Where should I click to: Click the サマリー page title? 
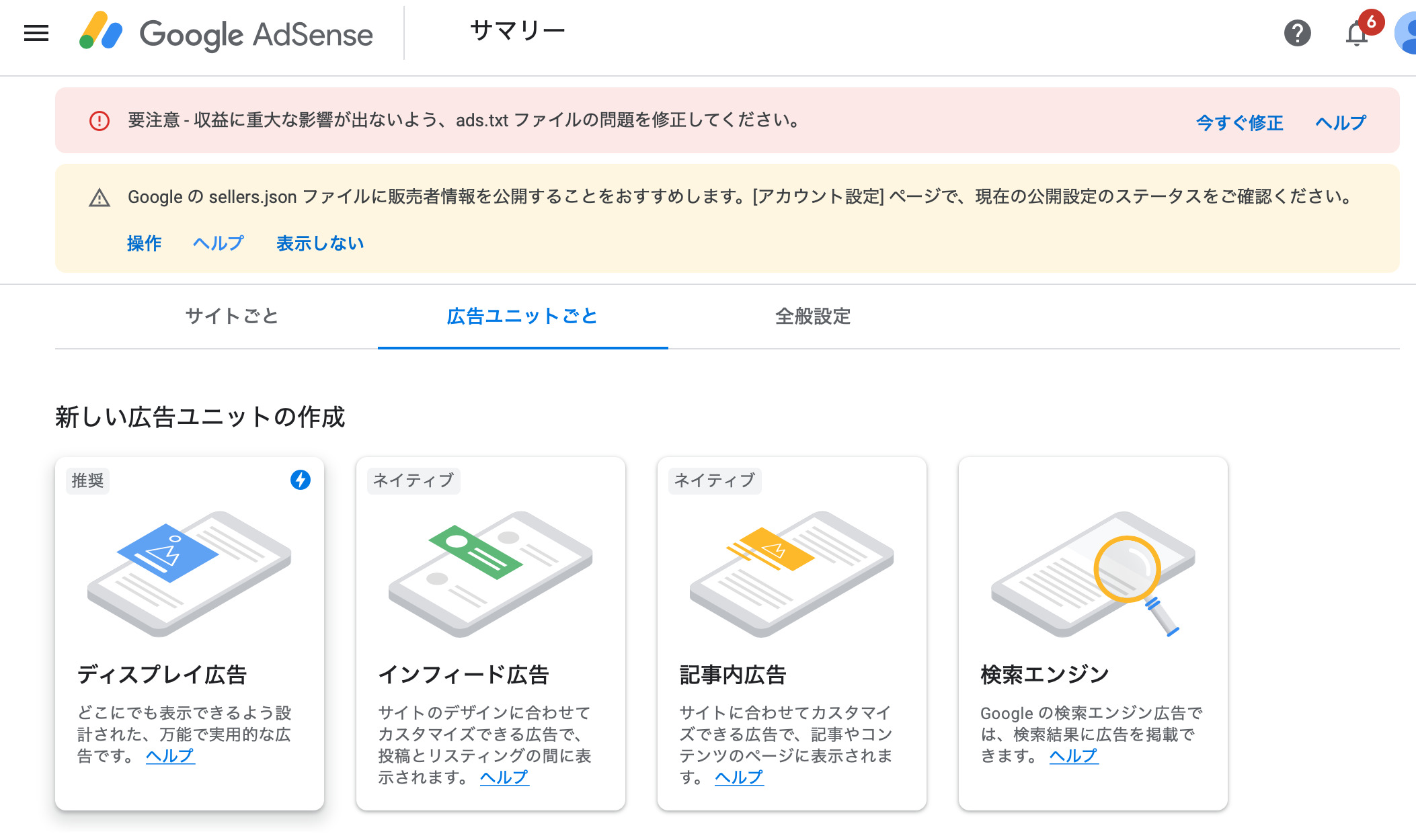(x=518, y=31)
